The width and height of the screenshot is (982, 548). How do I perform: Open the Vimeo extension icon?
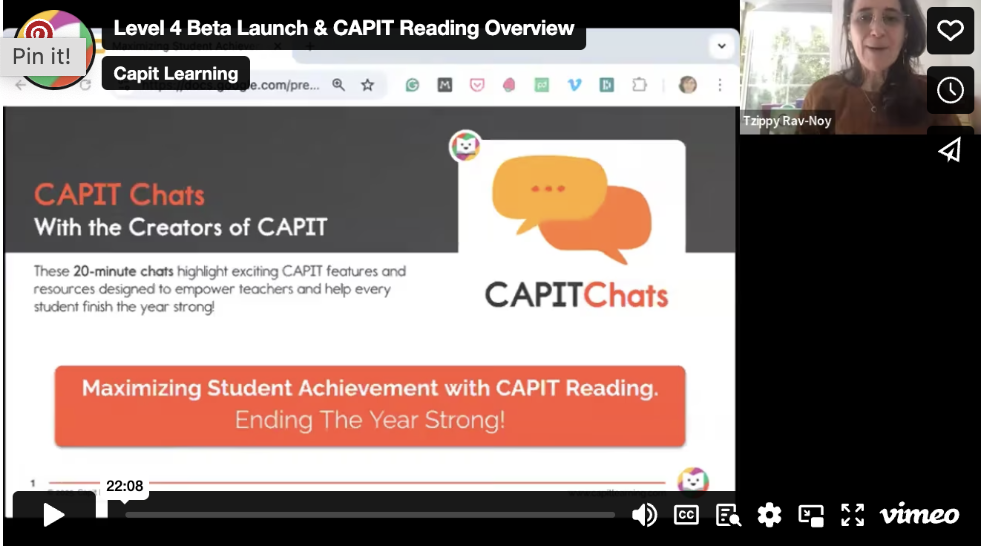(574, 85)
